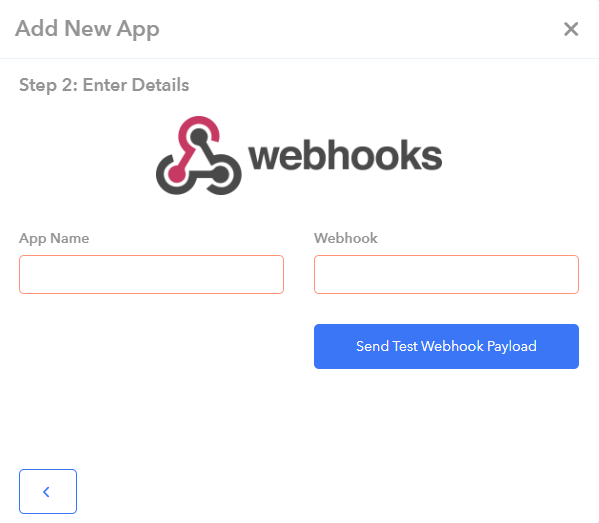Click the "Step 2: Enter Details" heading

coord(104,85)
